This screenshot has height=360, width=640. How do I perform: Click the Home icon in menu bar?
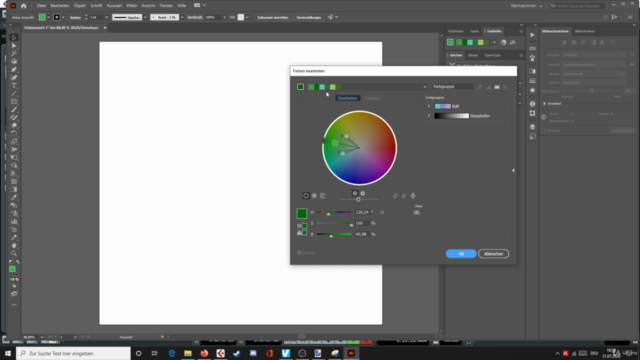pyautogui.click(x=24, y=6)
